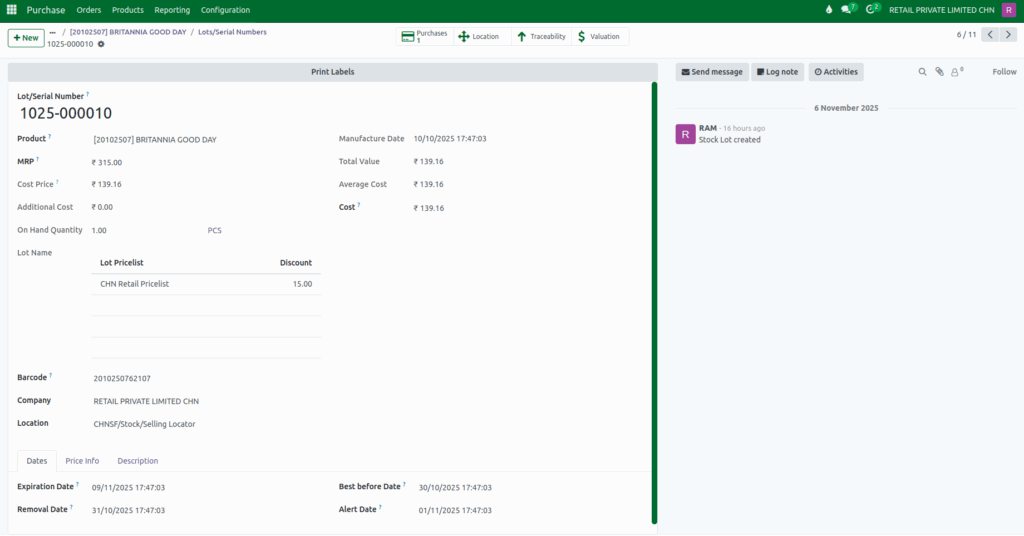Click the Stock Lot created message
This screenshot has width=1024, height=536.
tap(729, 140)
